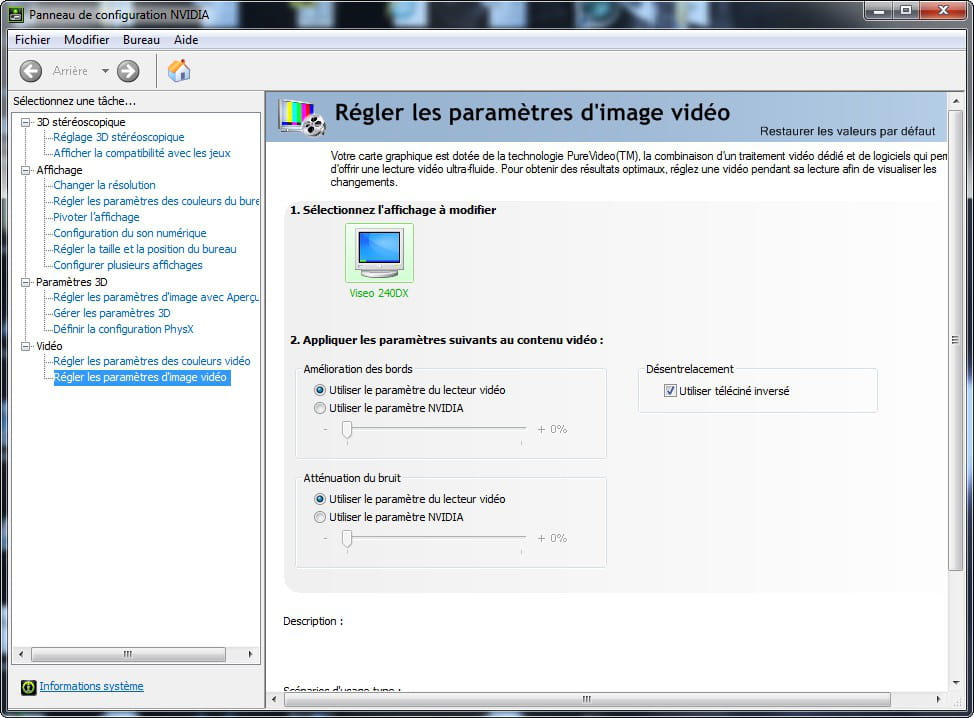Open Régler la taille et la position du bureau

pos(145,249)
